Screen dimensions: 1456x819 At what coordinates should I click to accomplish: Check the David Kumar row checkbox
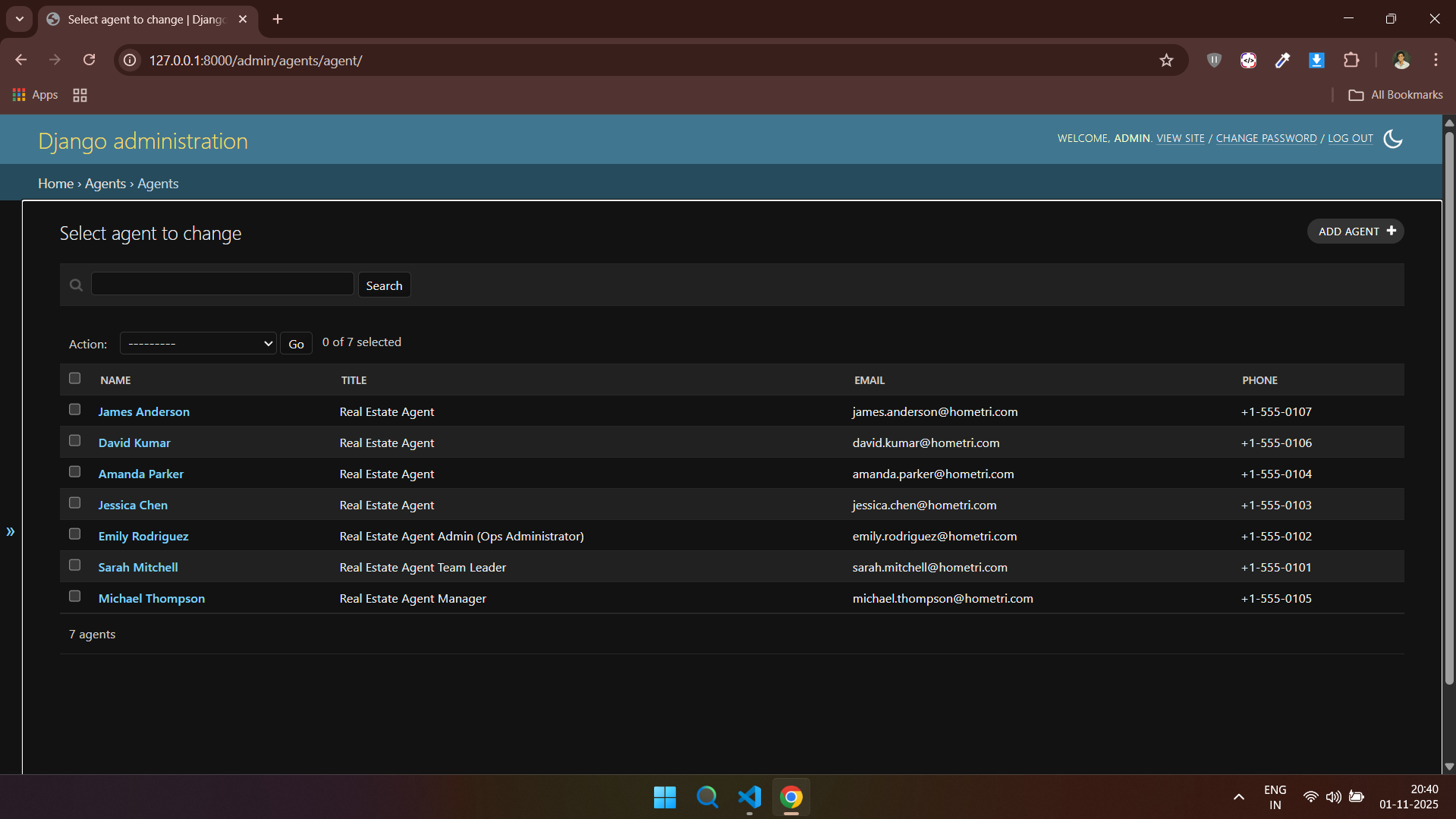click(74, 440)
